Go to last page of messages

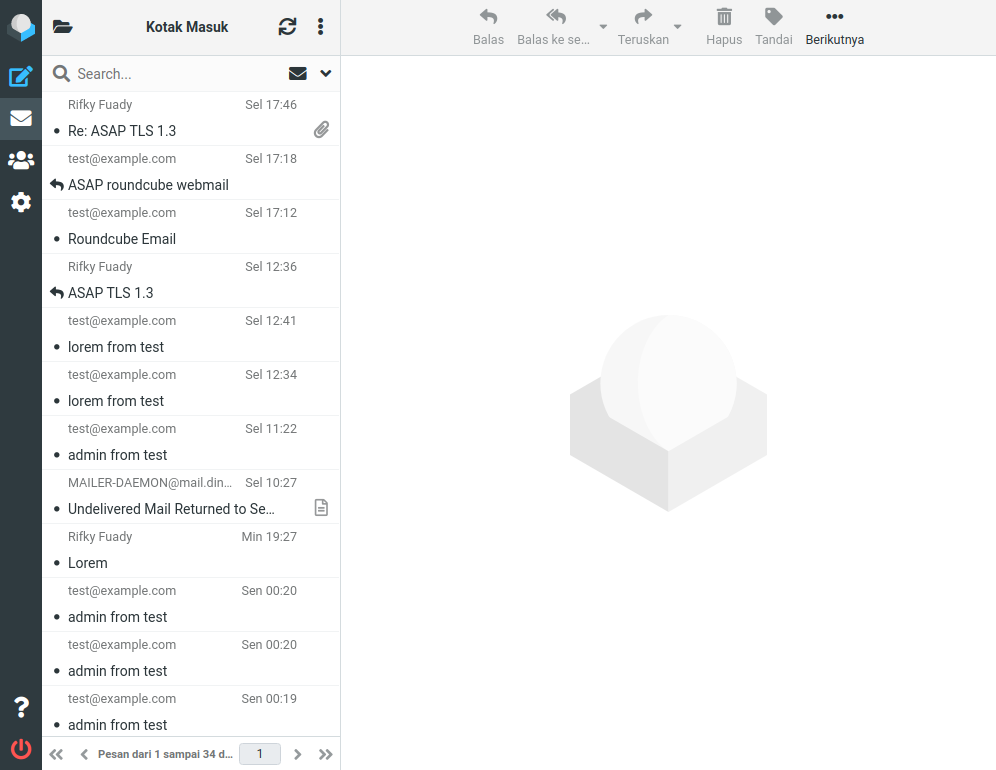pyautogui.click(x=326, y=754)
